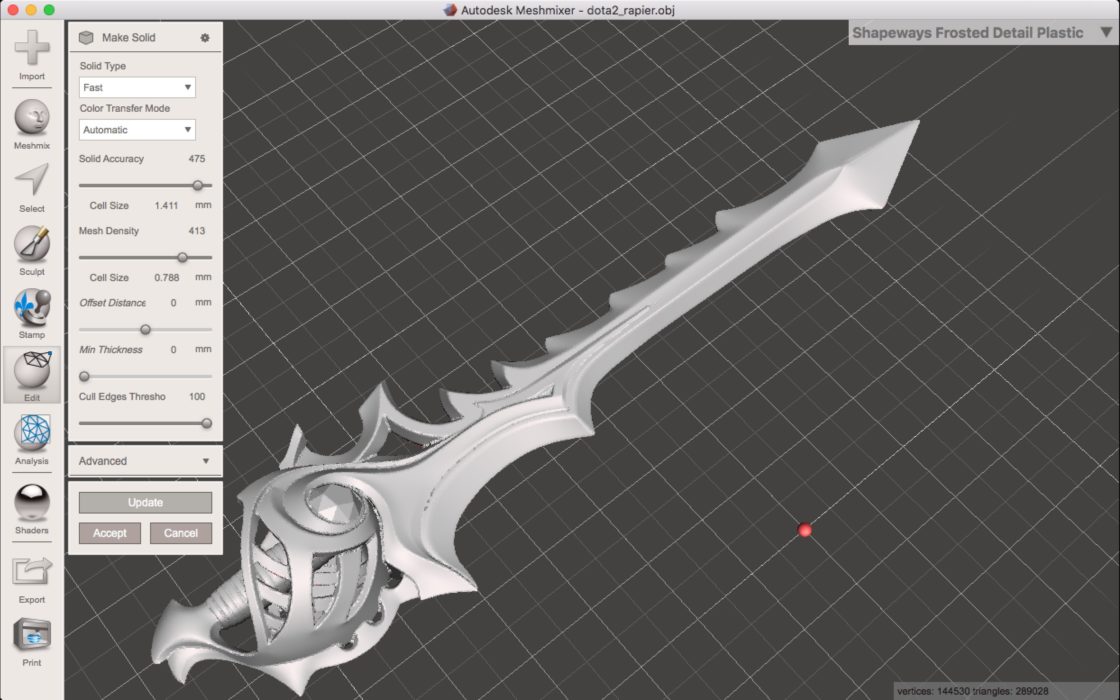Click the Export icon
The width and height of the screenshot is (1120, 700).
[x=32, y=573]
